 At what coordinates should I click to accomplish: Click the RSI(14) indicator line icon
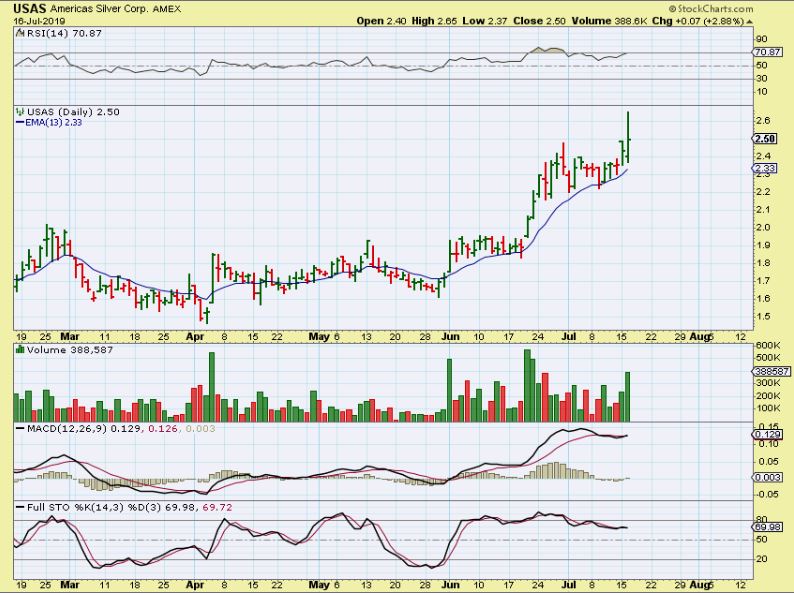20,33
